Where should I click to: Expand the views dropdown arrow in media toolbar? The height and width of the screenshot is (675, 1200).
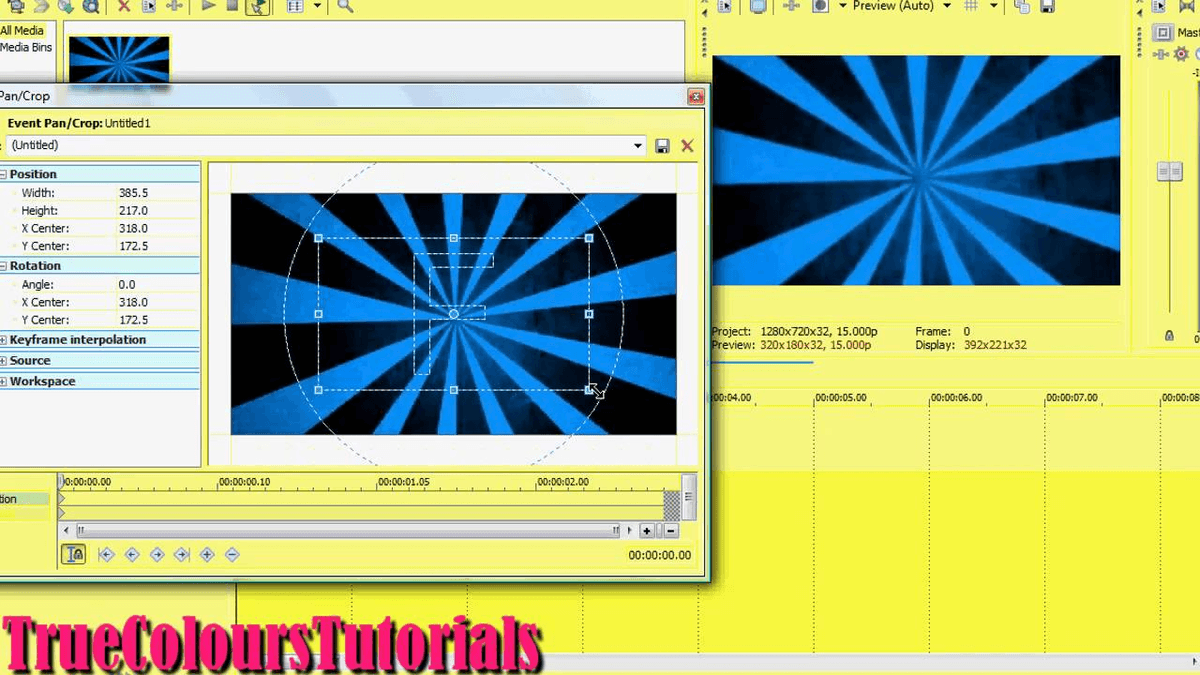tap(317, 6)
